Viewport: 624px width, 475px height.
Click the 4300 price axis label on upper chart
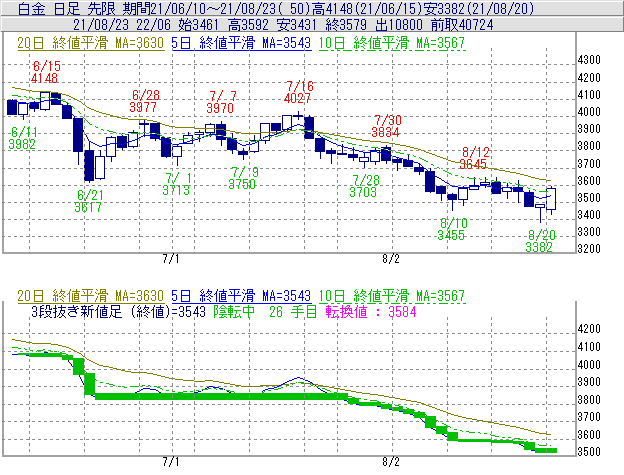[x=589, y=60]
